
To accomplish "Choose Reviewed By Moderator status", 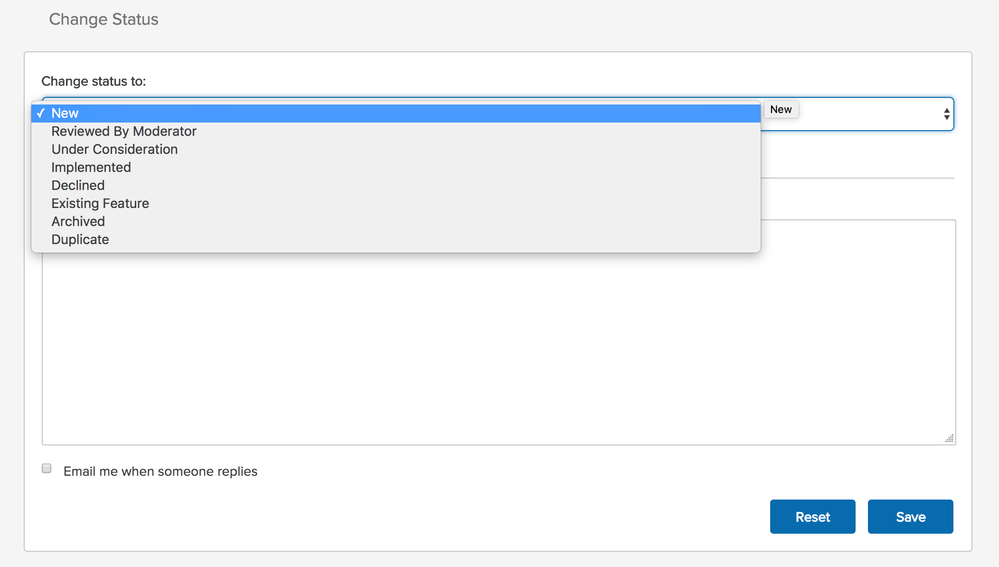I will point(396,131).
